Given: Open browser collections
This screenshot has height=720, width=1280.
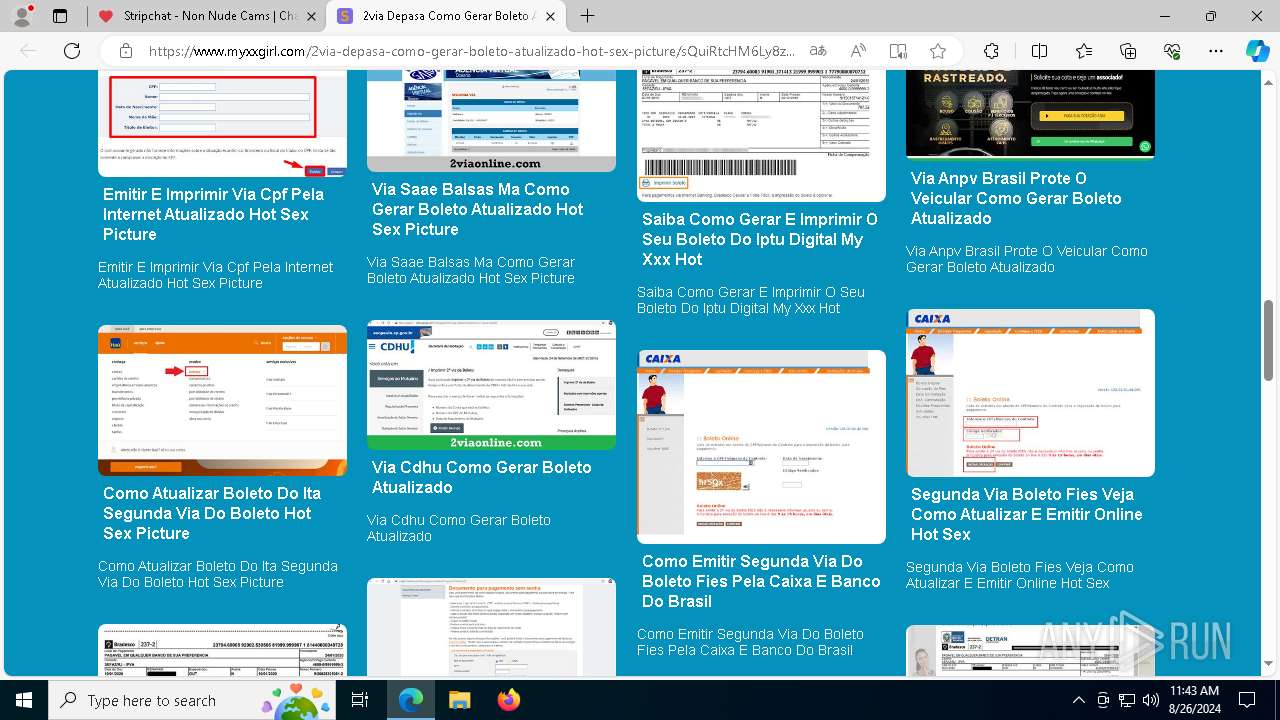Looking at the screenshot, I should coord(1128,51).
